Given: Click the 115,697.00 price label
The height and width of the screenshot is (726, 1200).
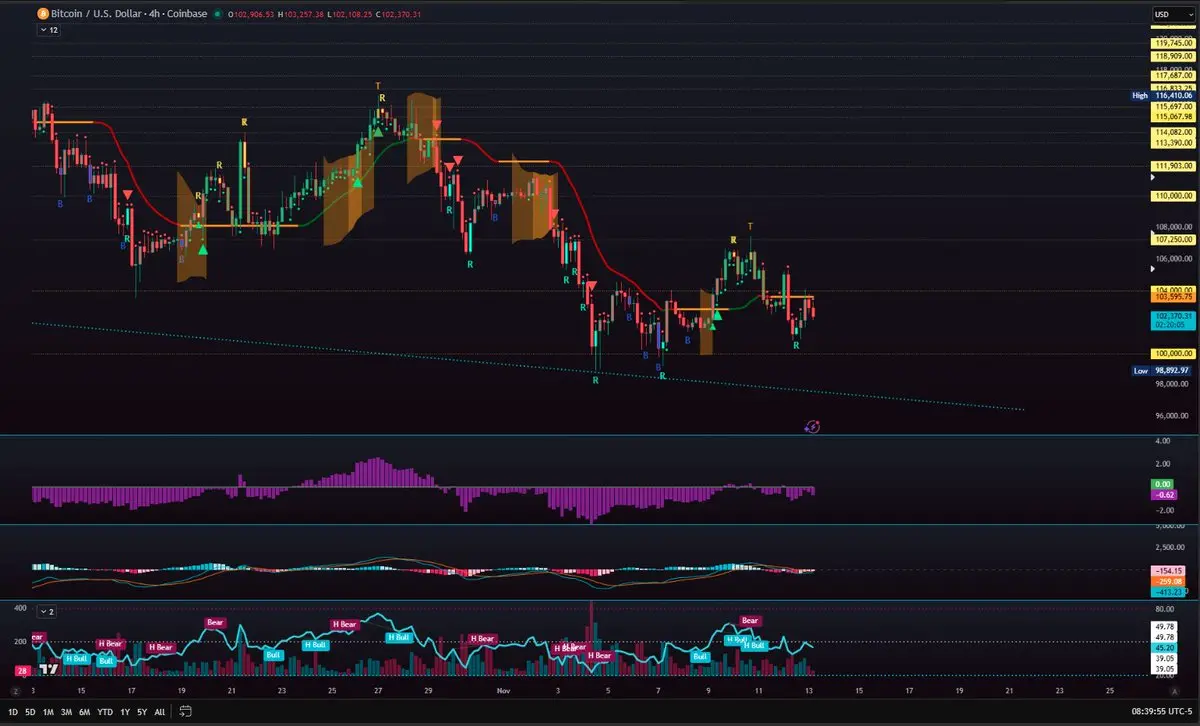Looking at the screenshot, I should [x=1172, y=106].
